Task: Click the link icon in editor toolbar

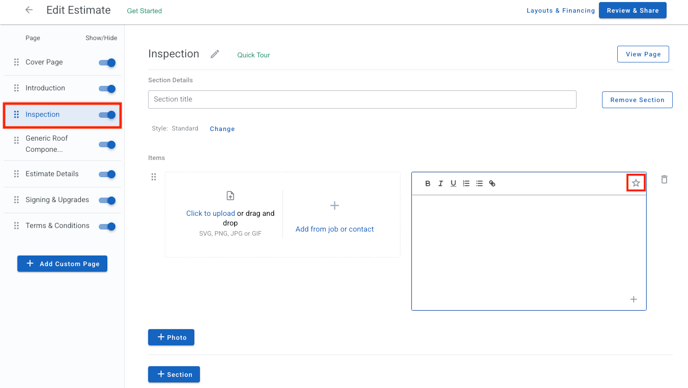Action: click(x=492, y=183)
